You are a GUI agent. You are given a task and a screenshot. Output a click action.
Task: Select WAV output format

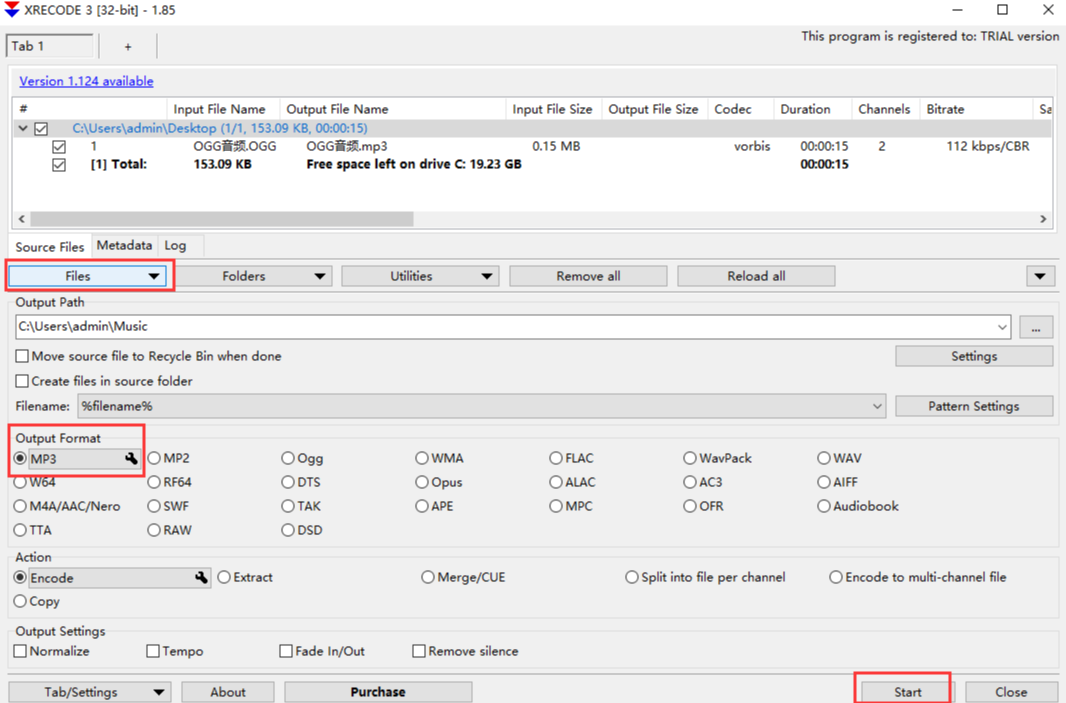point(824,458)
